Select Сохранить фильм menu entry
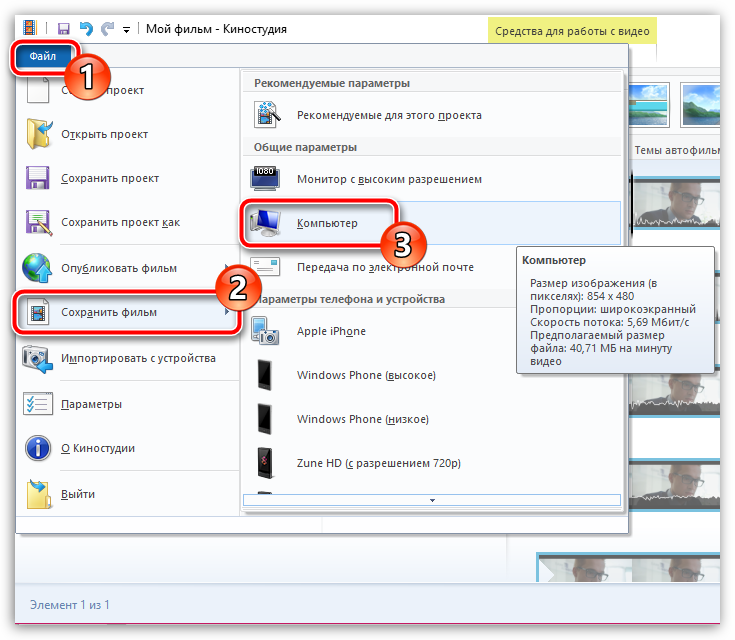This screenshot has height=640, width=735. (127, 312)
